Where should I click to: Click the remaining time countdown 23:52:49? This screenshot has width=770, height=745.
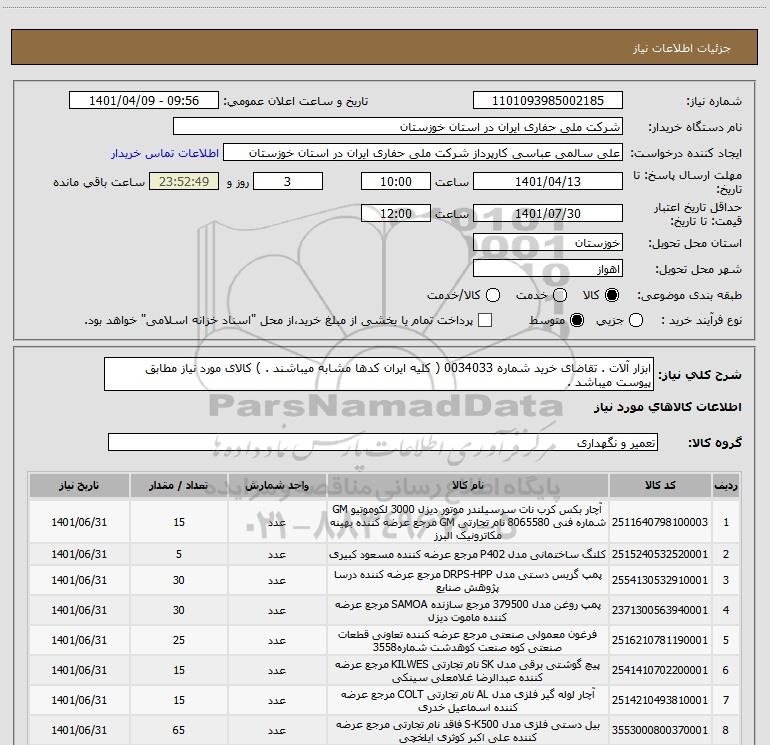point(184,181)
